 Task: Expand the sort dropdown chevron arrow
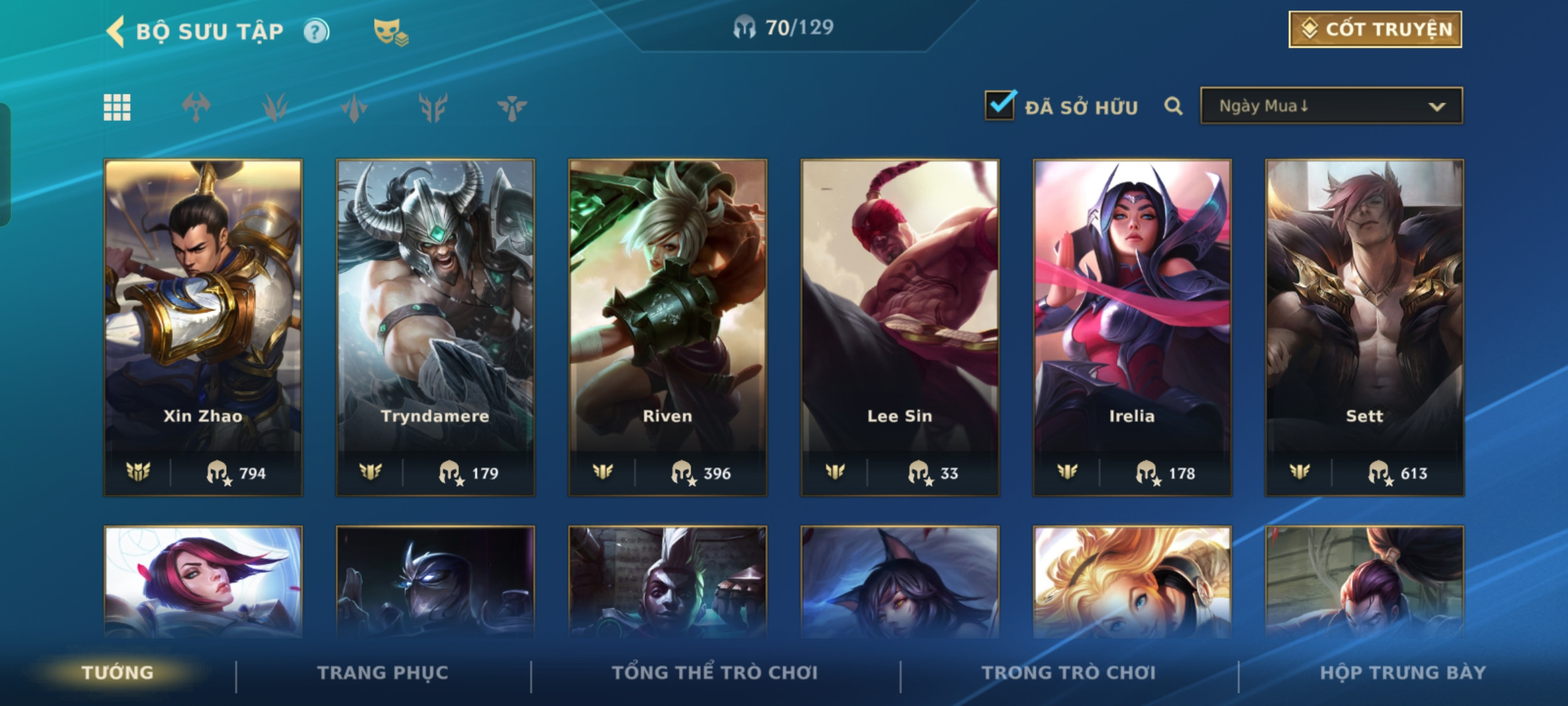click(x=1437, y=107)
